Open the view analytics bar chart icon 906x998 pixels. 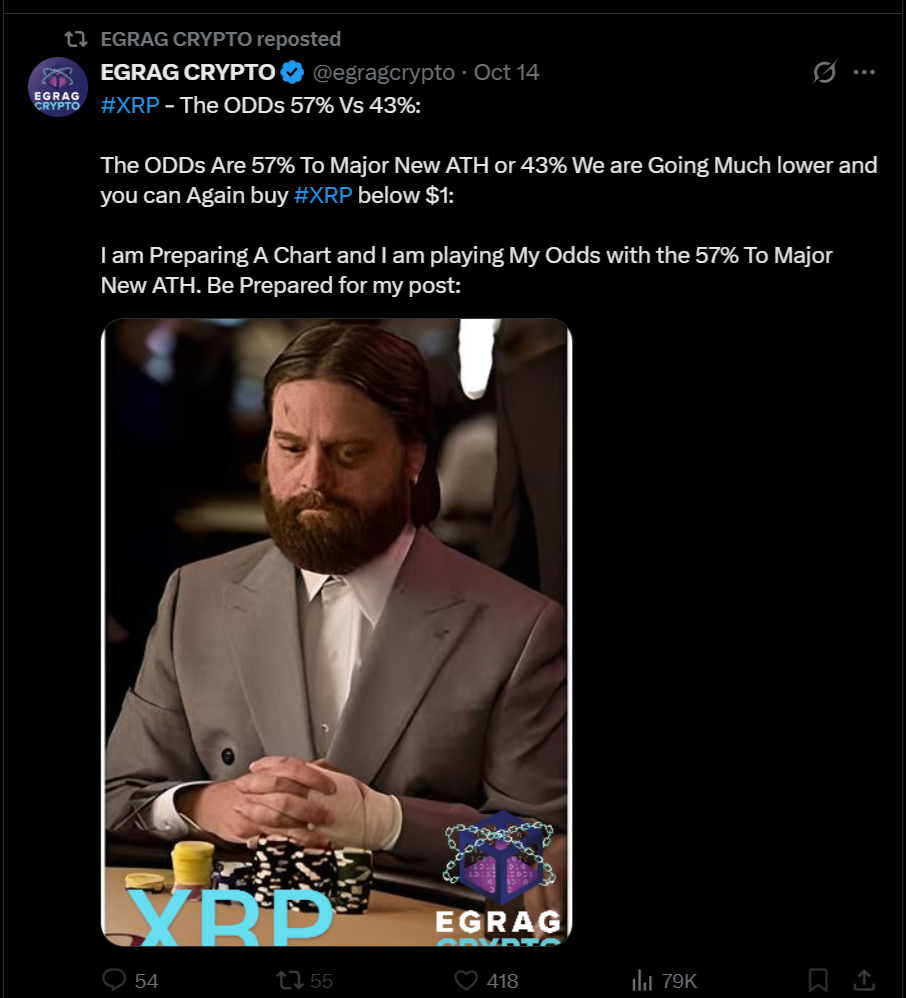[642, 980]
